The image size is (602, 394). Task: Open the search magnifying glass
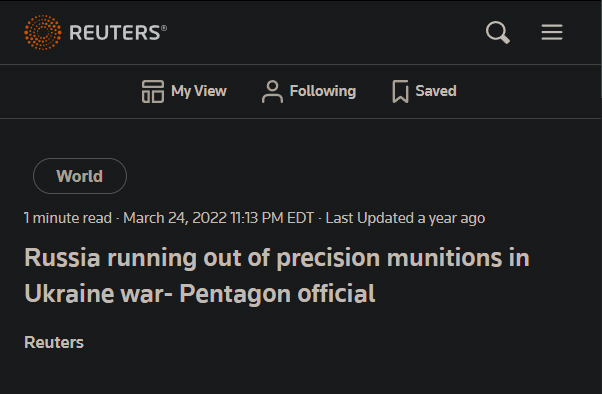click(x=498, y=32)
